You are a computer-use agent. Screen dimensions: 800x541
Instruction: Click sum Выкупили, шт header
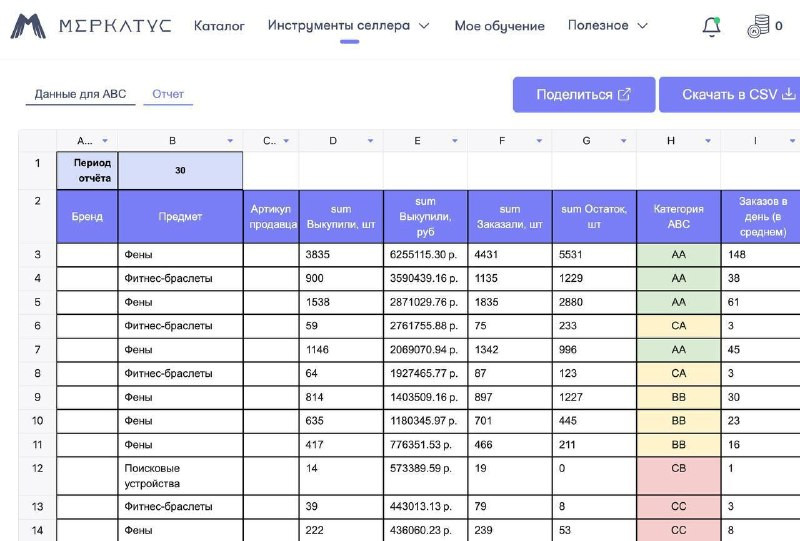click(x=341, y=217)
